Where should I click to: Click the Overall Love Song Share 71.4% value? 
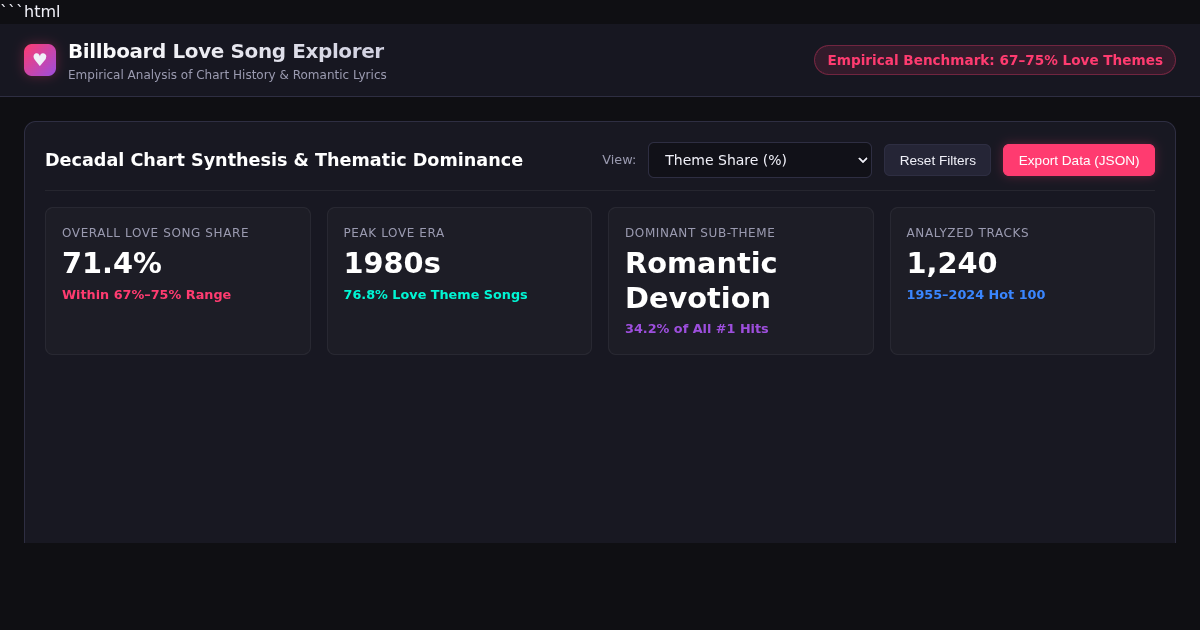[x=112, y=263]
